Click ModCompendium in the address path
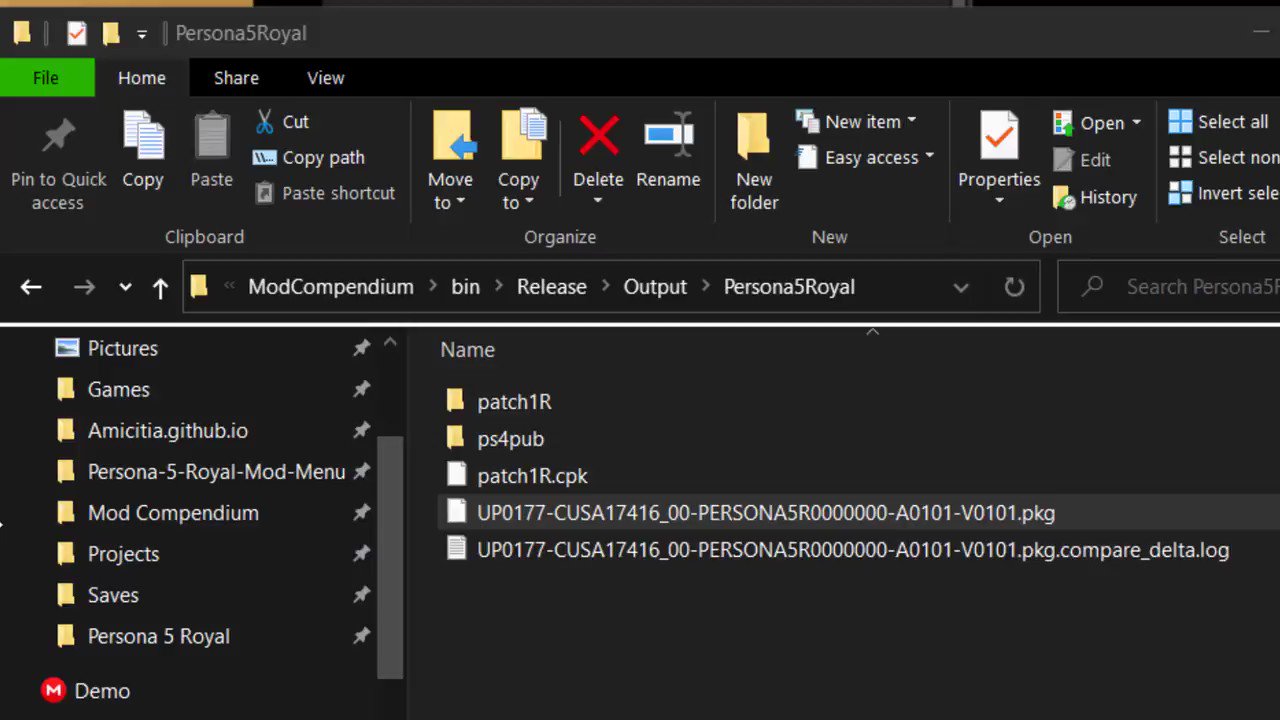The height and width of the screenshot is (720, 1280). (331, 287)
